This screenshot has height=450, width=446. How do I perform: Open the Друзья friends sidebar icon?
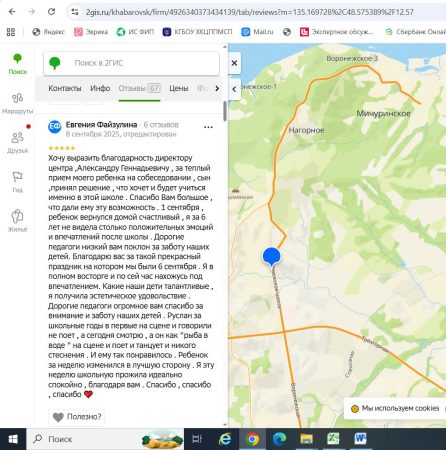pos(17,142)
